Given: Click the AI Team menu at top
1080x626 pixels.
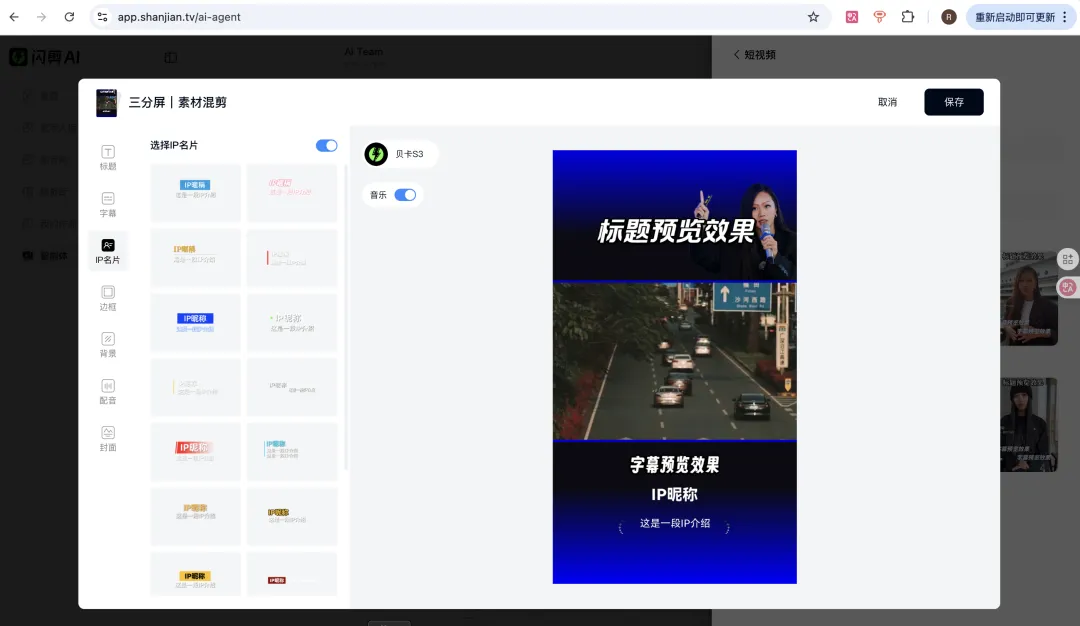Looking at the screenshot, I should [x=363, y=51].
